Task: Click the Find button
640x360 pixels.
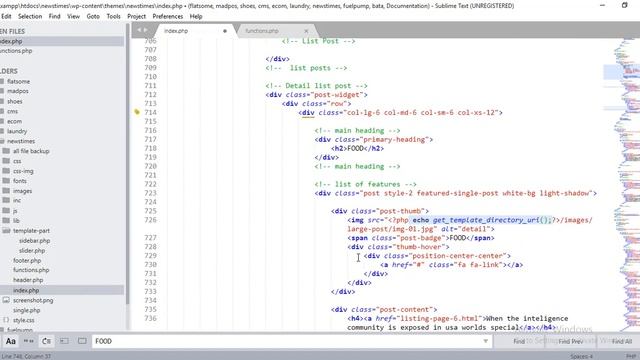Action: coord(519,341)
